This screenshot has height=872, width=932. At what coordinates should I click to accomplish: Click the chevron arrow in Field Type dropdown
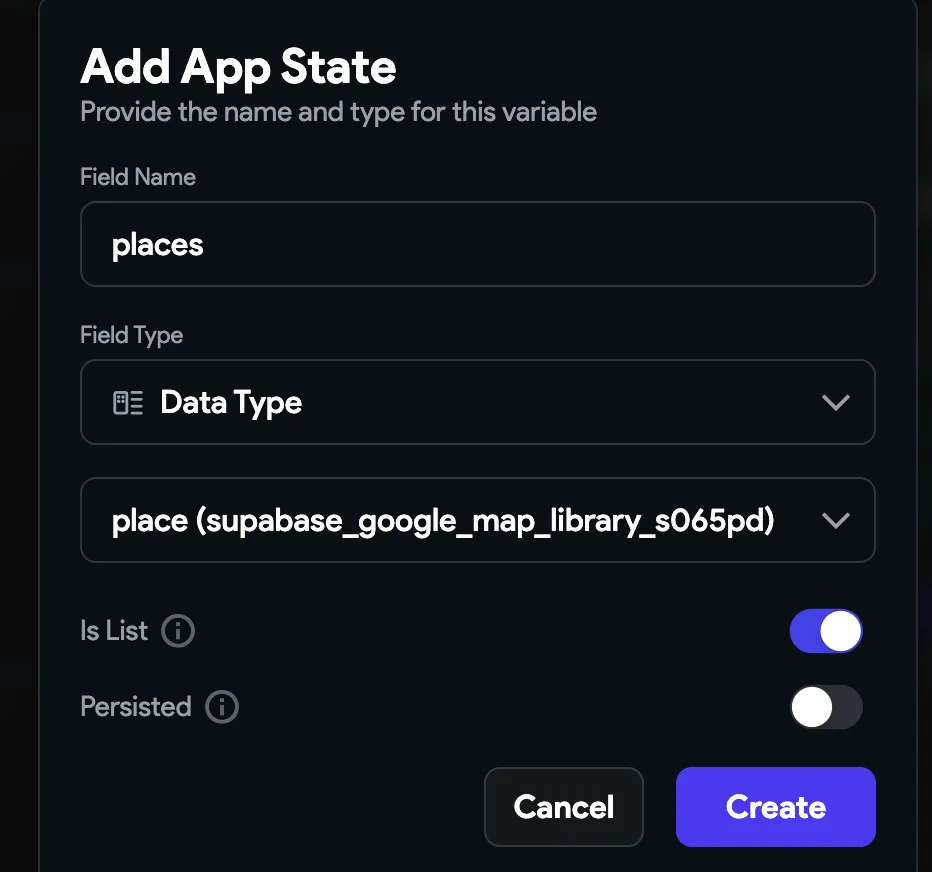coord(834,402)
